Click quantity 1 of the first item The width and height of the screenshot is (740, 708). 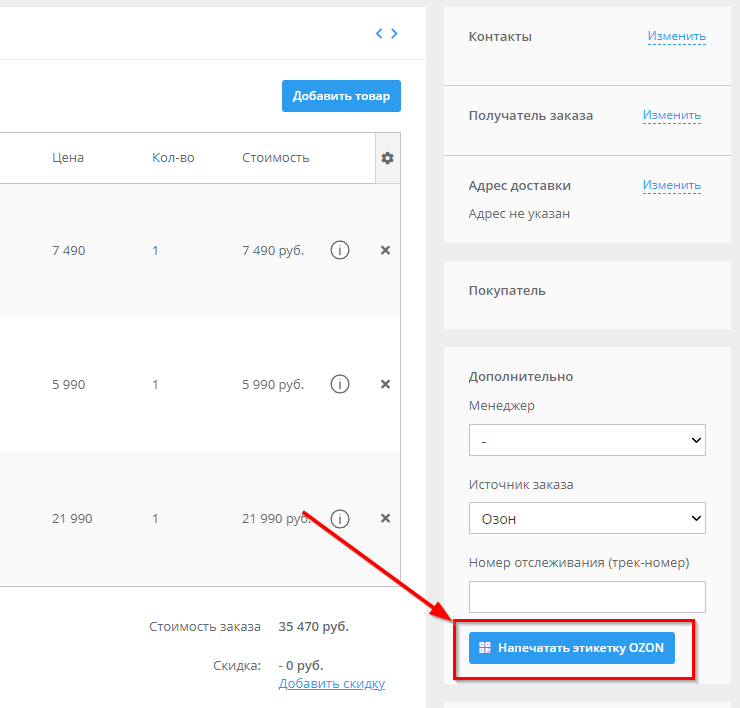click(156, 250)
